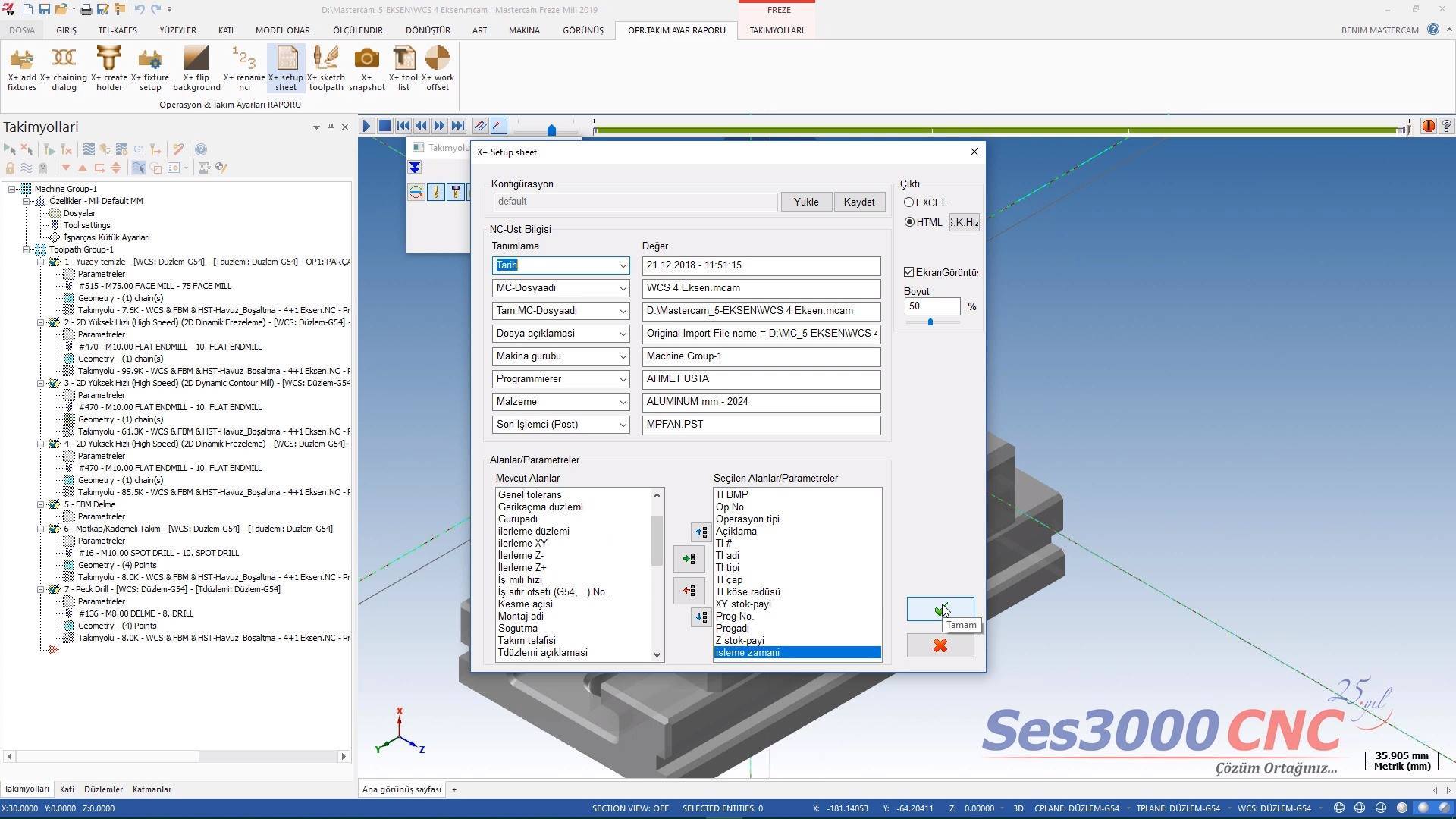This screenshot has width=1456, height=819.
Task: Click the Save icon in the title bar
Action: pos(45,9)
